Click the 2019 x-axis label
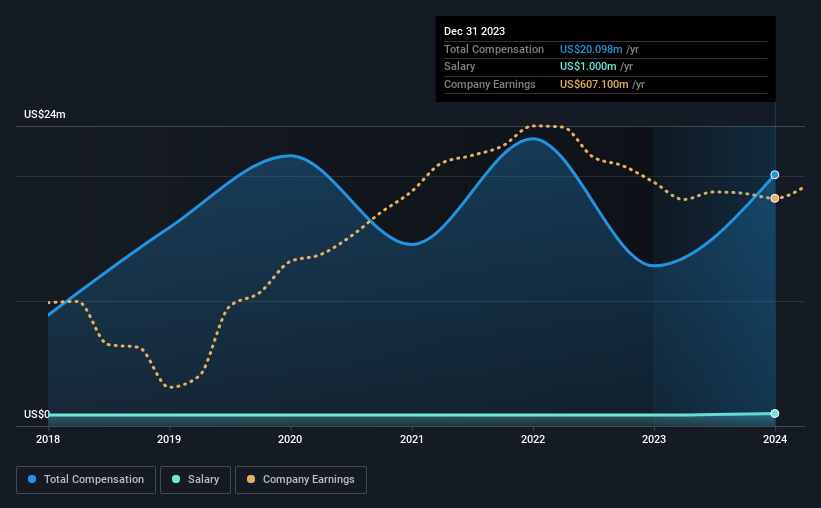Image resolution: width=821 pixels, height=508 pixels. 169,439
